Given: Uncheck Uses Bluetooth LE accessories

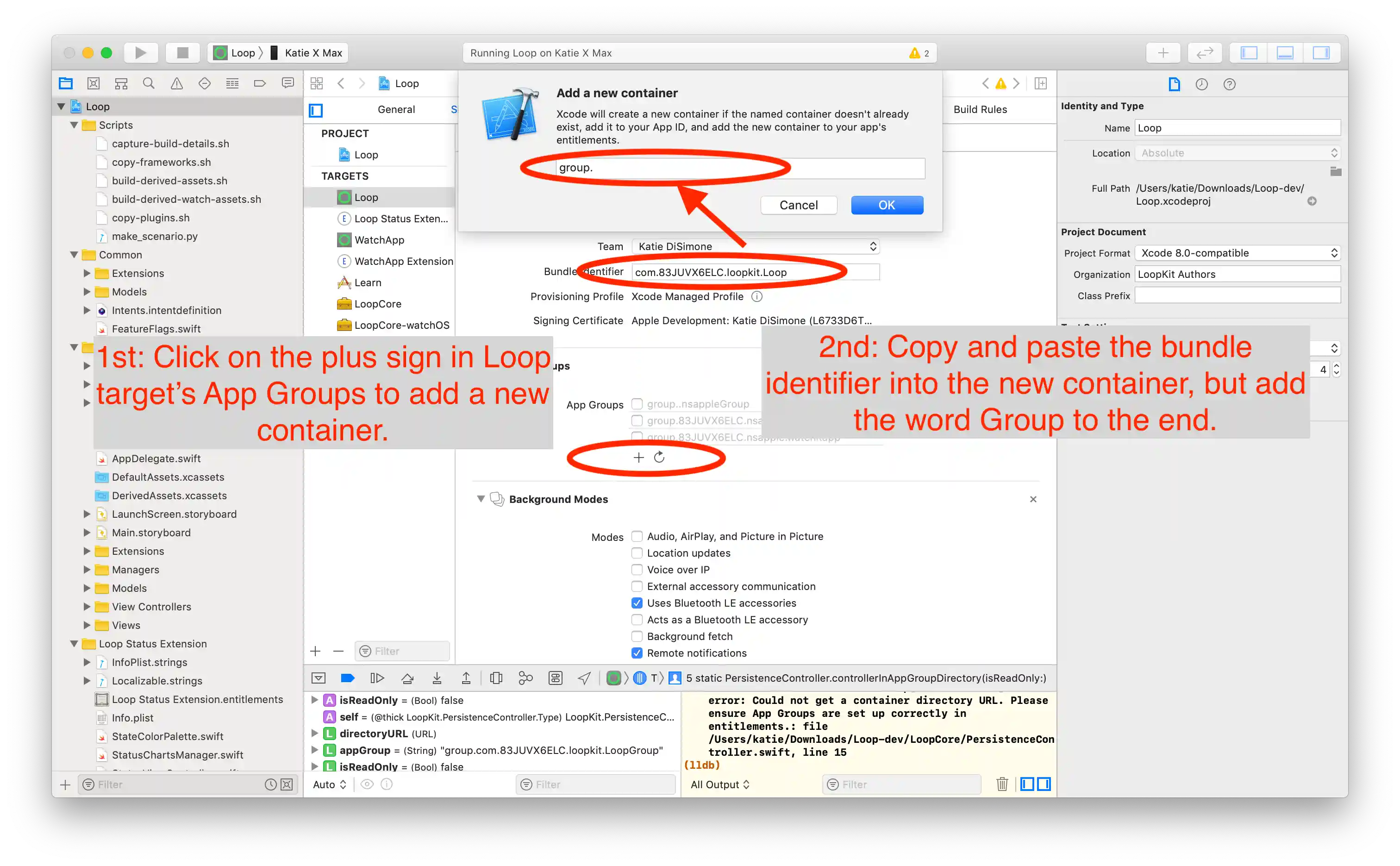Looking at the screenshot, I should pyautogui.click(x=637, y=603).
